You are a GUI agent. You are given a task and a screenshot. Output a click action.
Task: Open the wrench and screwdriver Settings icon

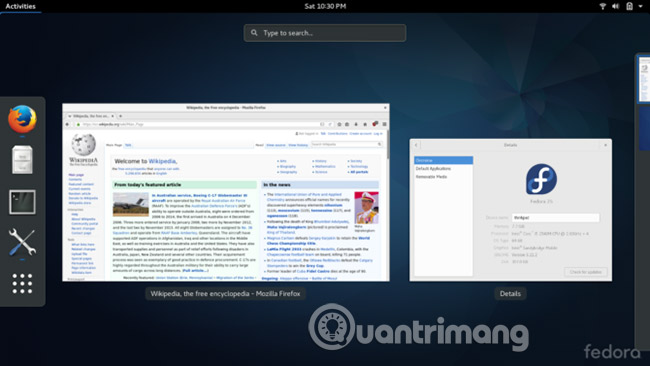tap(22, 242)
